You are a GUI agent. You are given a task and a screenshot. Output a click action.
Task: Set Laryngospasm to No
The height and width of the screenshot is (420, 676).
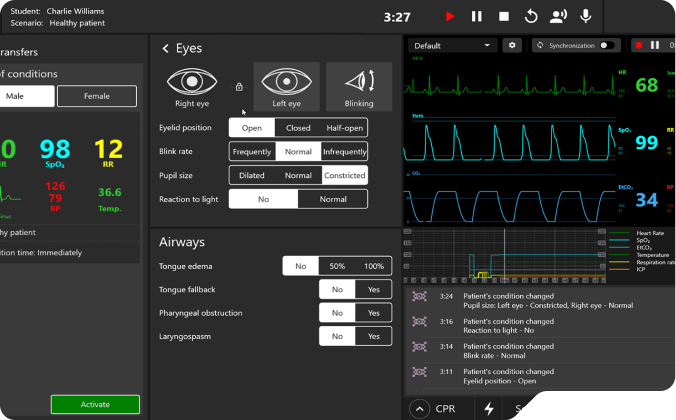[337, 336]
